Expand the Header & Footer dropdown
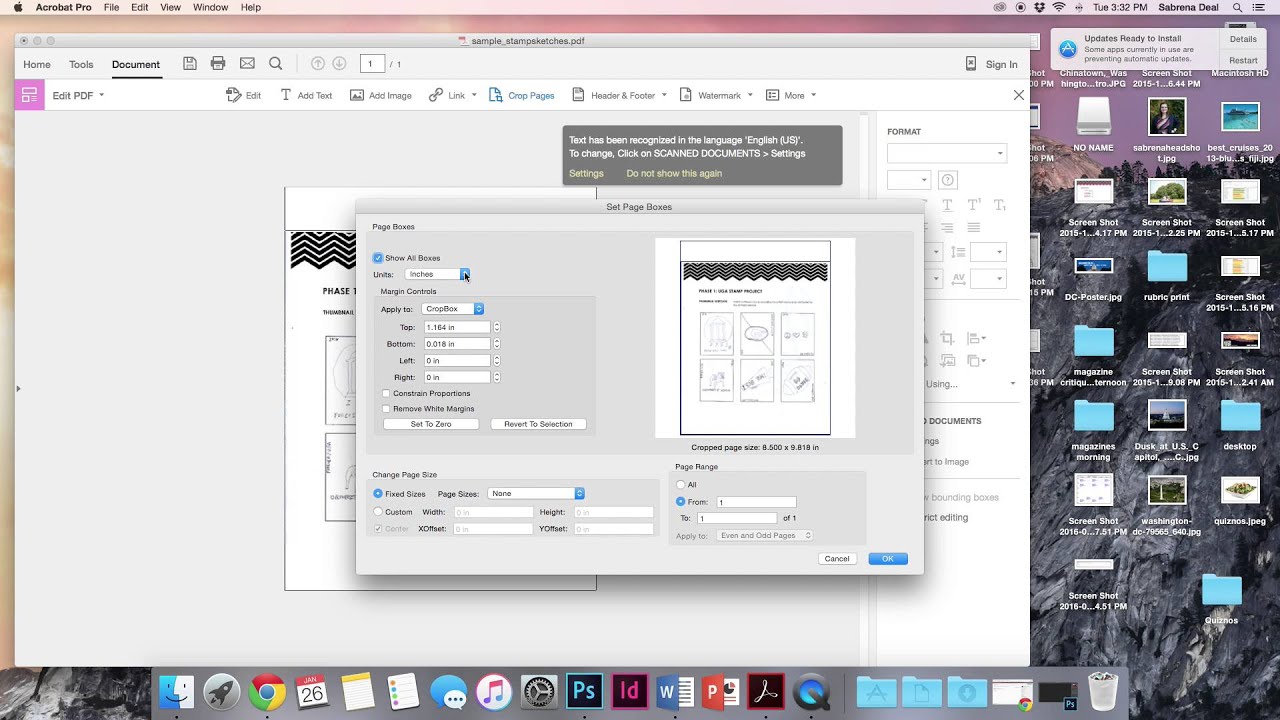The width and height of the screenshot is (1280, 720). (665, 95)
